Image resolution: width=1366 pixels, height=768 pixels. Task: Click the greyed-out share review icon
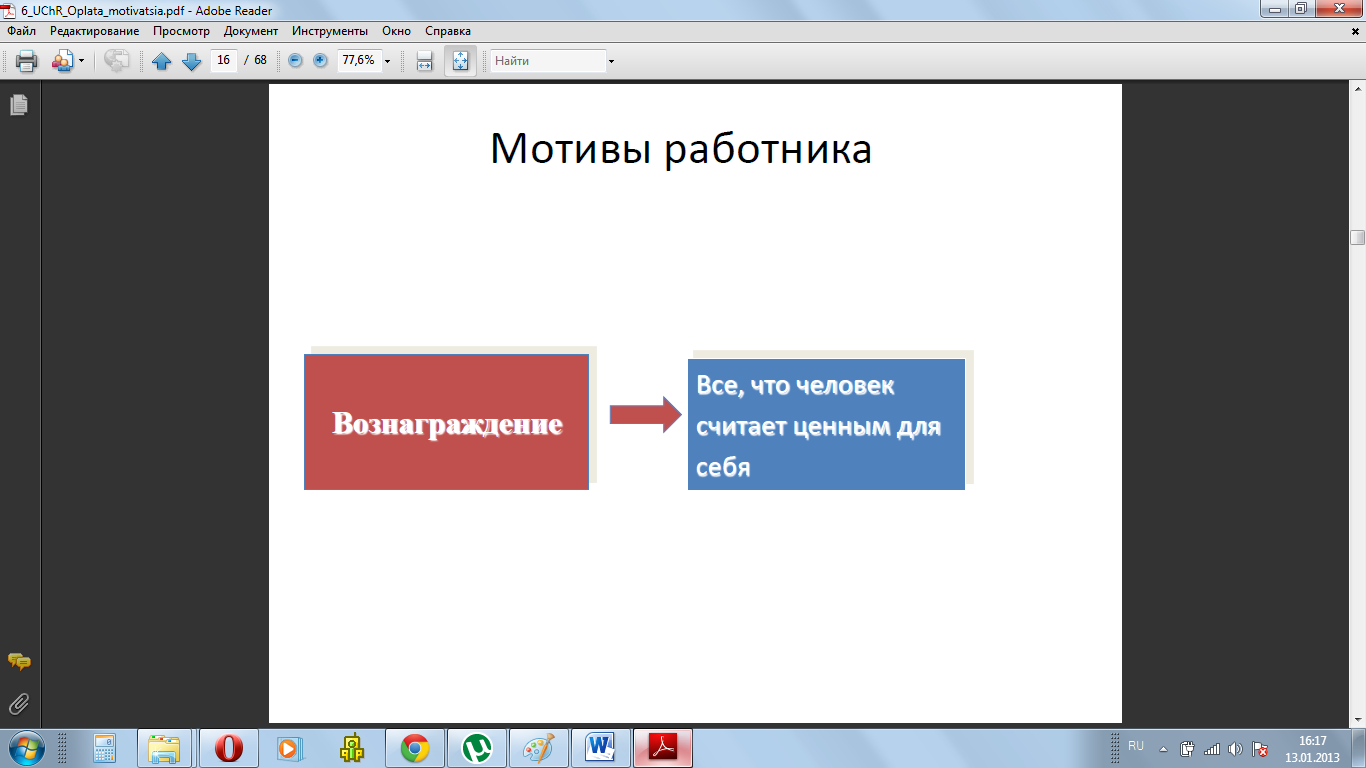[x=117, y=61]
